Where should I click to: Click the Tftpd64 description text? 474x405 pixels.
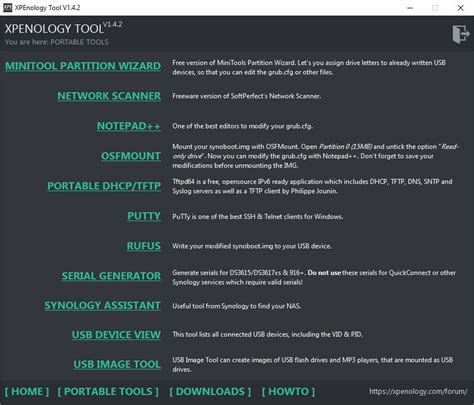click(x=312, y=186)
